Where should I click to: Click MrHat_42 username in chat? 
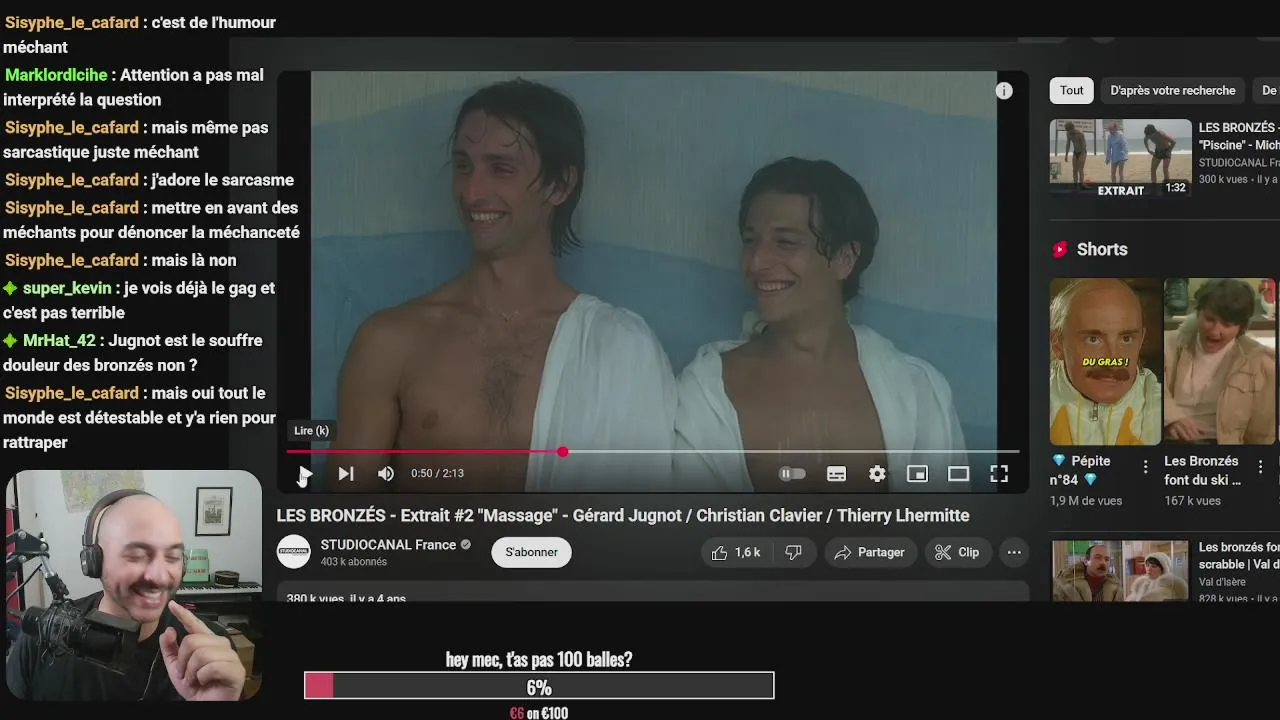tap(59, 340)
